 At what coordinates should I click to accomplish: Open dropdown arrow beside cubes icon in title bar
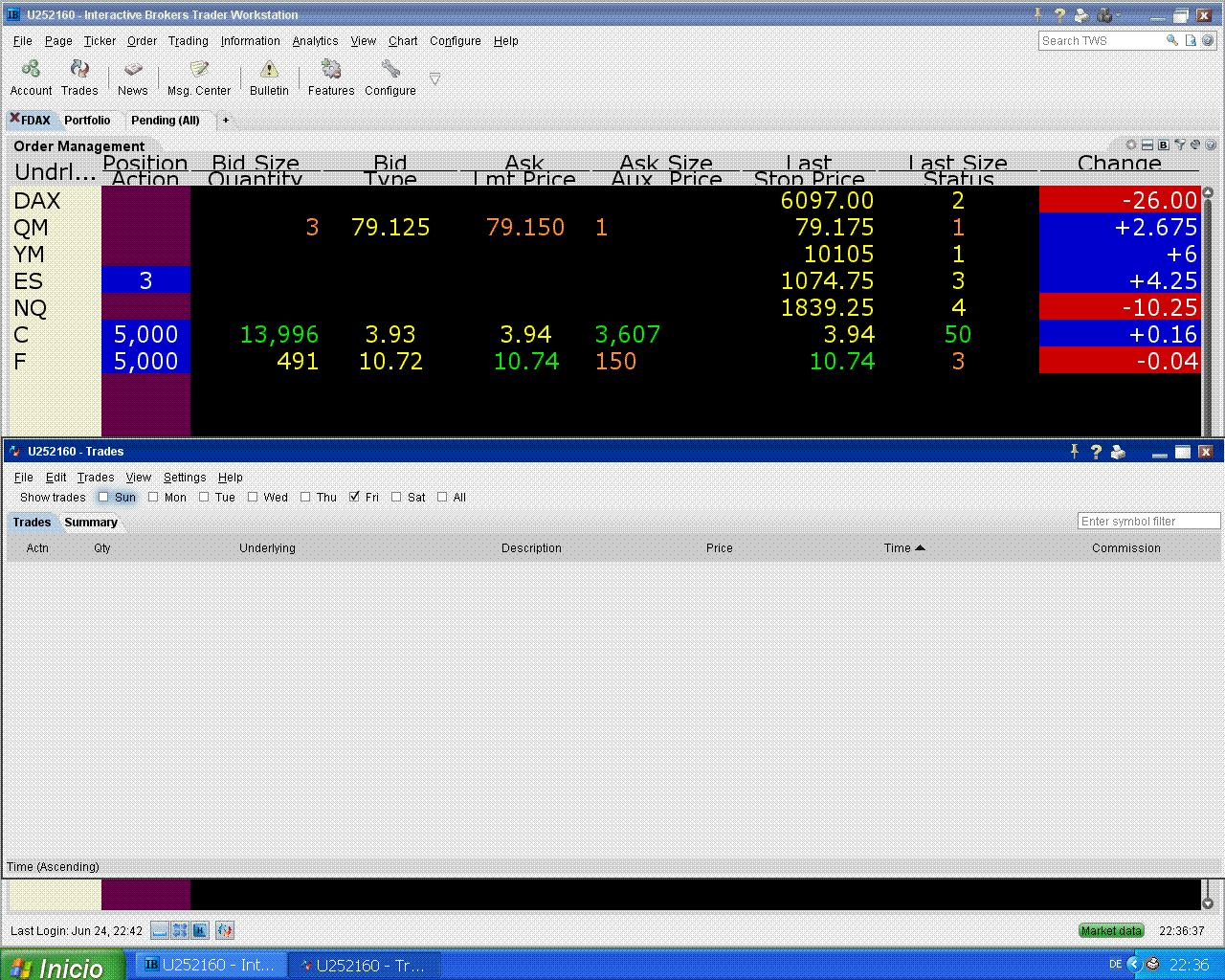1118,14
